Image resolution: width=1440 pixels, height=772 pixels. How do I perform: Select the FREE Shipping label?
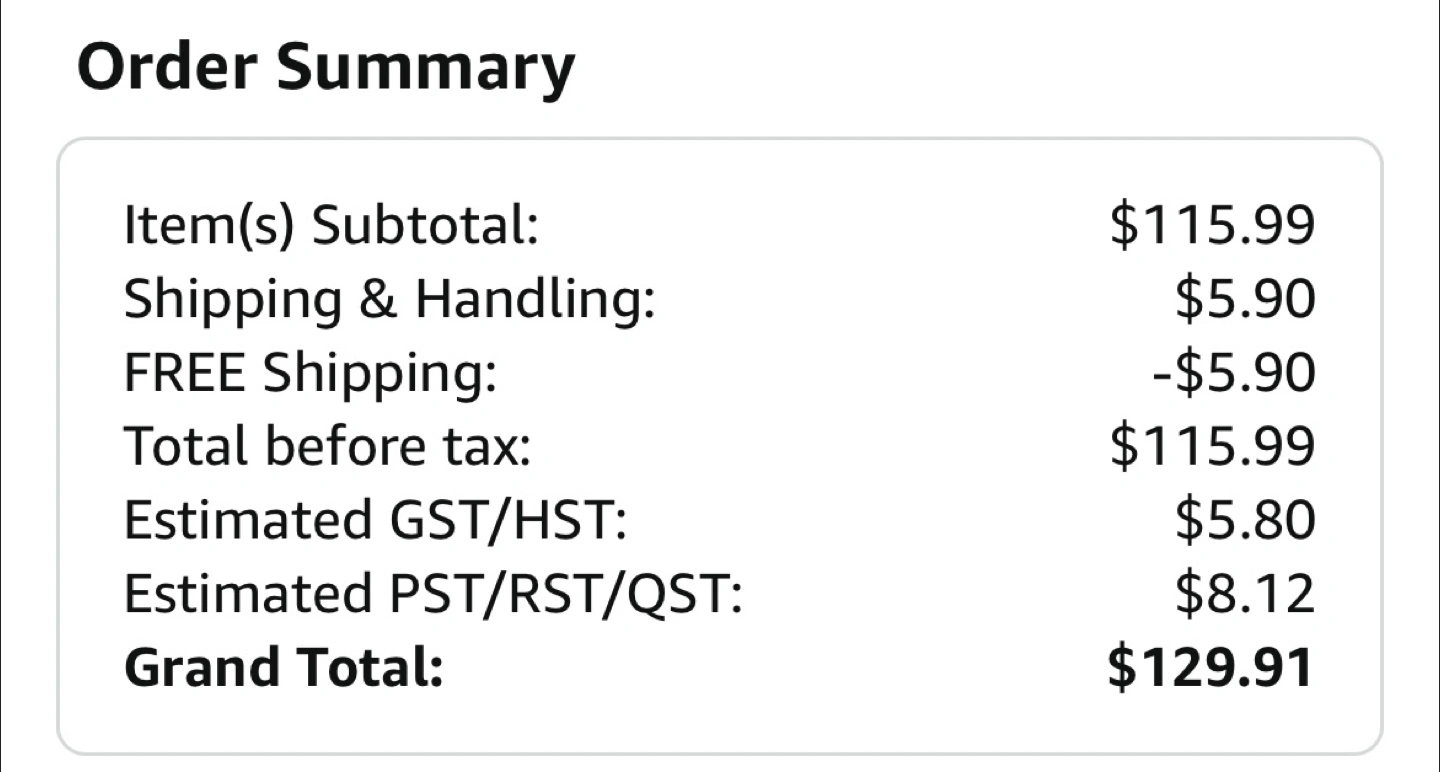(x=310, y=373)
